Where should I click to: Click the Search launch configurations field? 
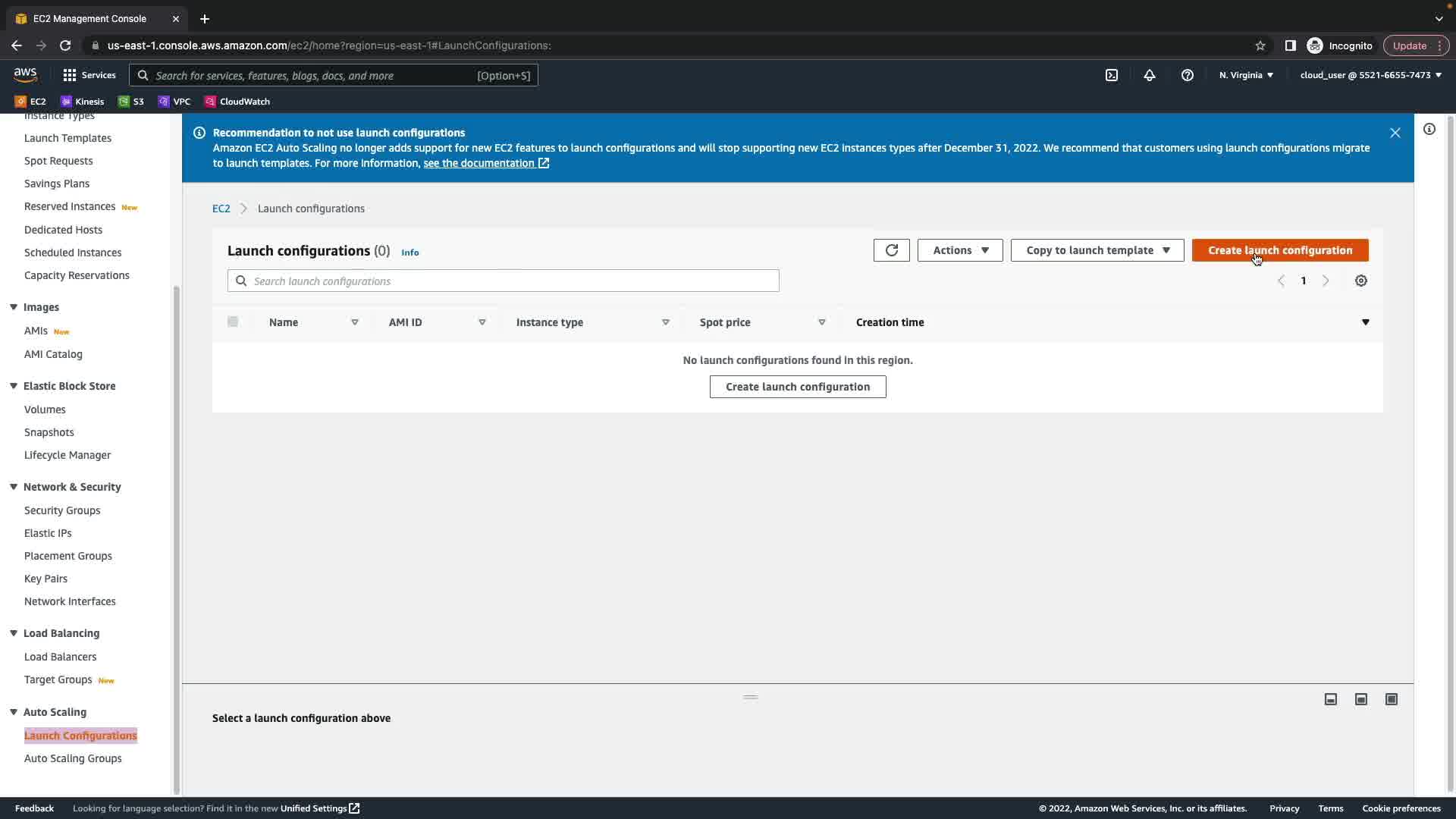click(503, 281)
